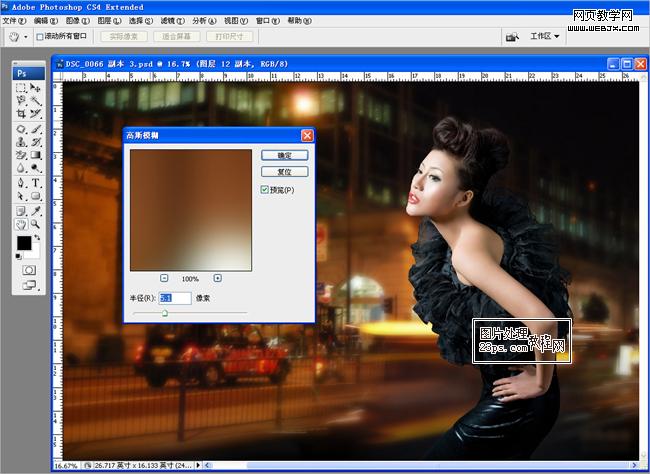The image size is (650, 474).
Task: Open the File menu
Action: pos(14,21)
